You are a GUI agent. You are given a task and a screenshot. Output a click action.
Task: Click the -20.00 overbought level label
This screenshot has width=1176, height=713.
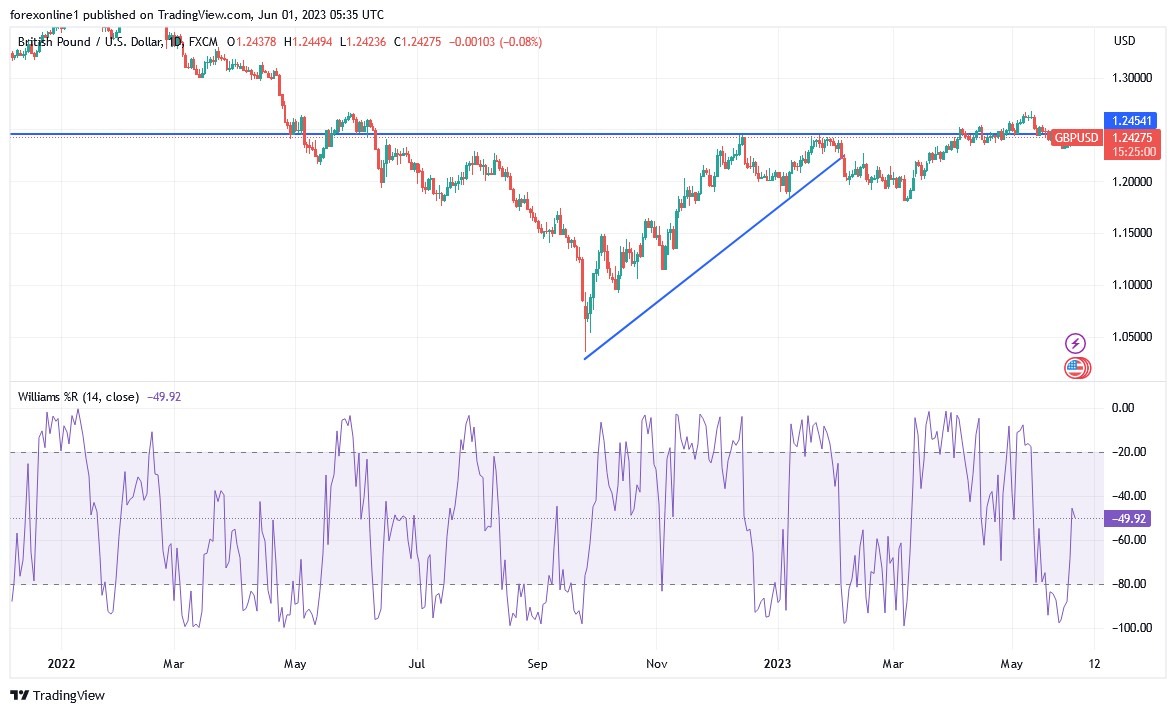coord(1129,452)
